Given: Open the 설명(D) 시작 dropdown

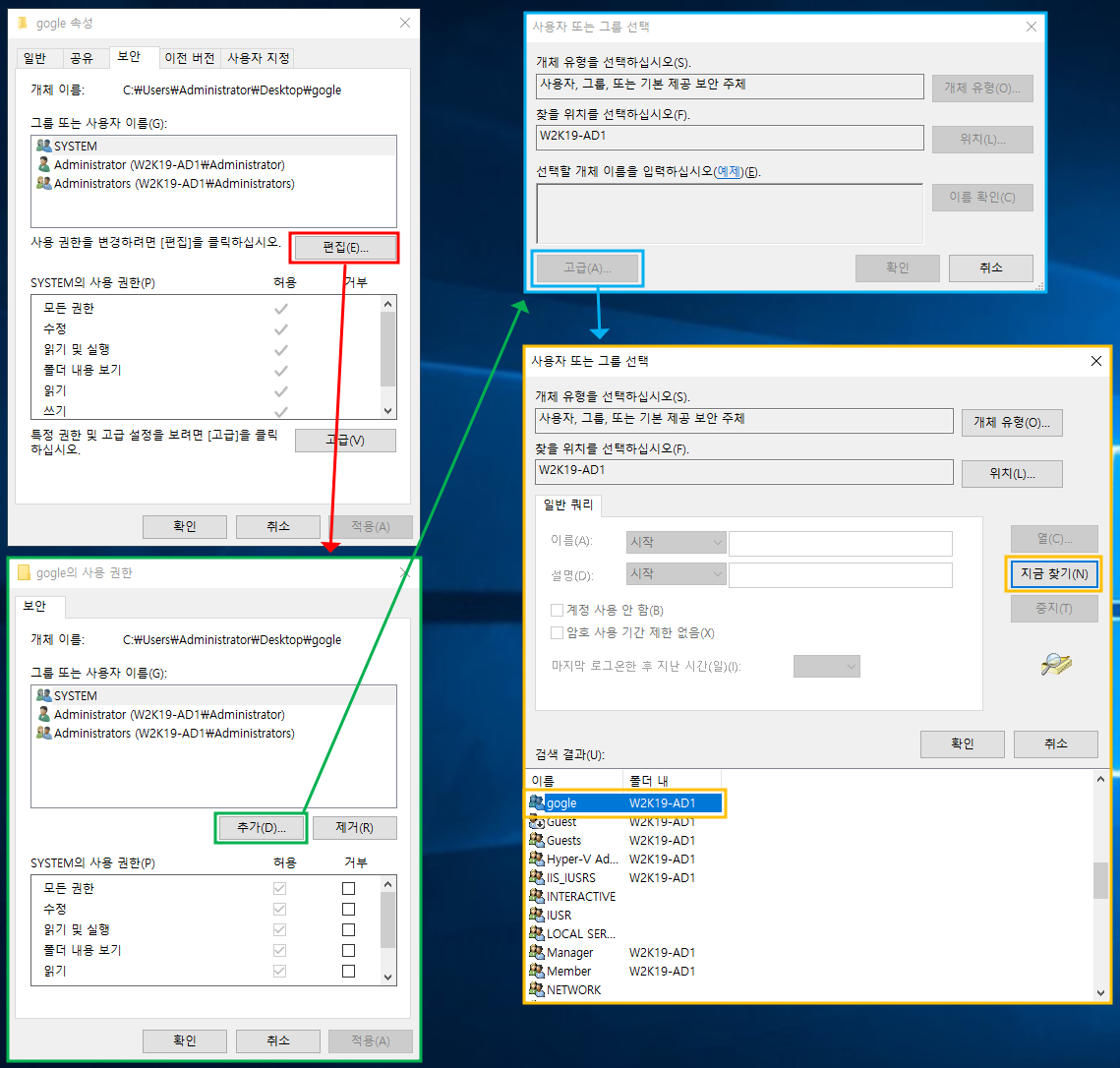Looking at the screenshot, I should point(676,574).
